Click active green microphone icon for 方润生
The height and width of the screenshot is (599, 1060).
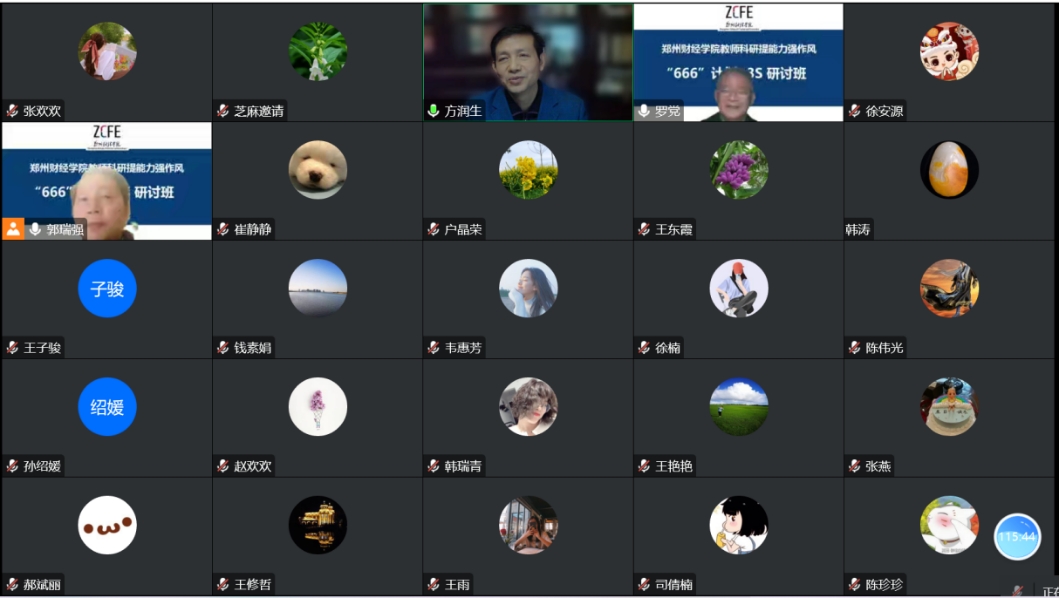(433, 111)
